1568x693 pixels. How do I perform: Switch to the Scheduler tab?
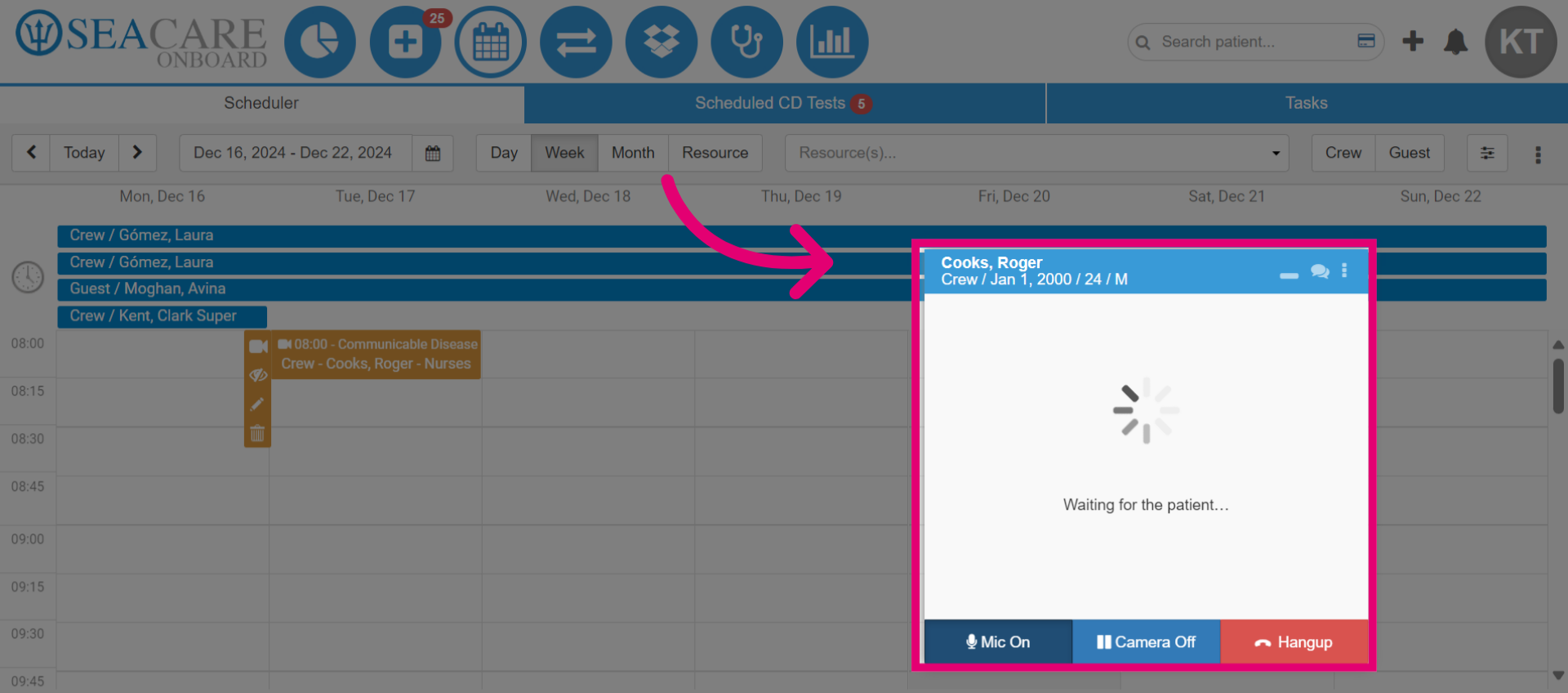(261, 103)
